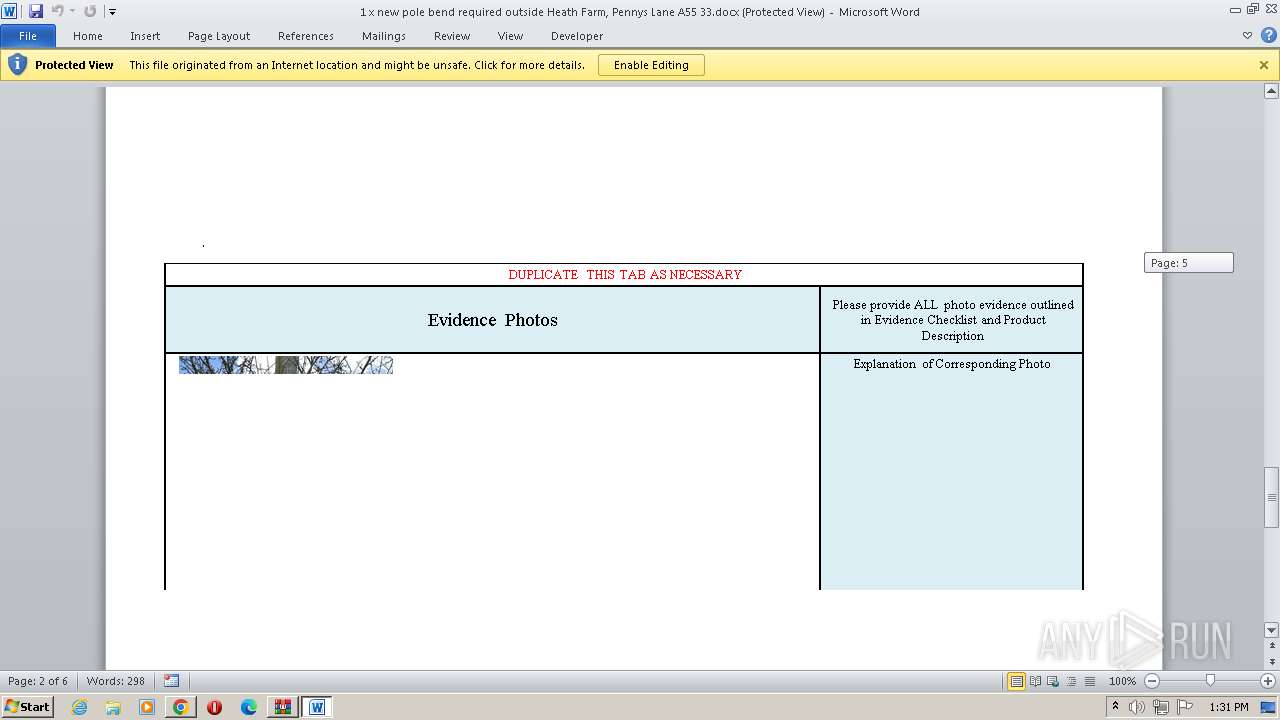Viewport: 1280px width, 720px height.
Task: Expand the ribbon with the chevron icon
Action: pyautogui.click(x=1247, y=35)
